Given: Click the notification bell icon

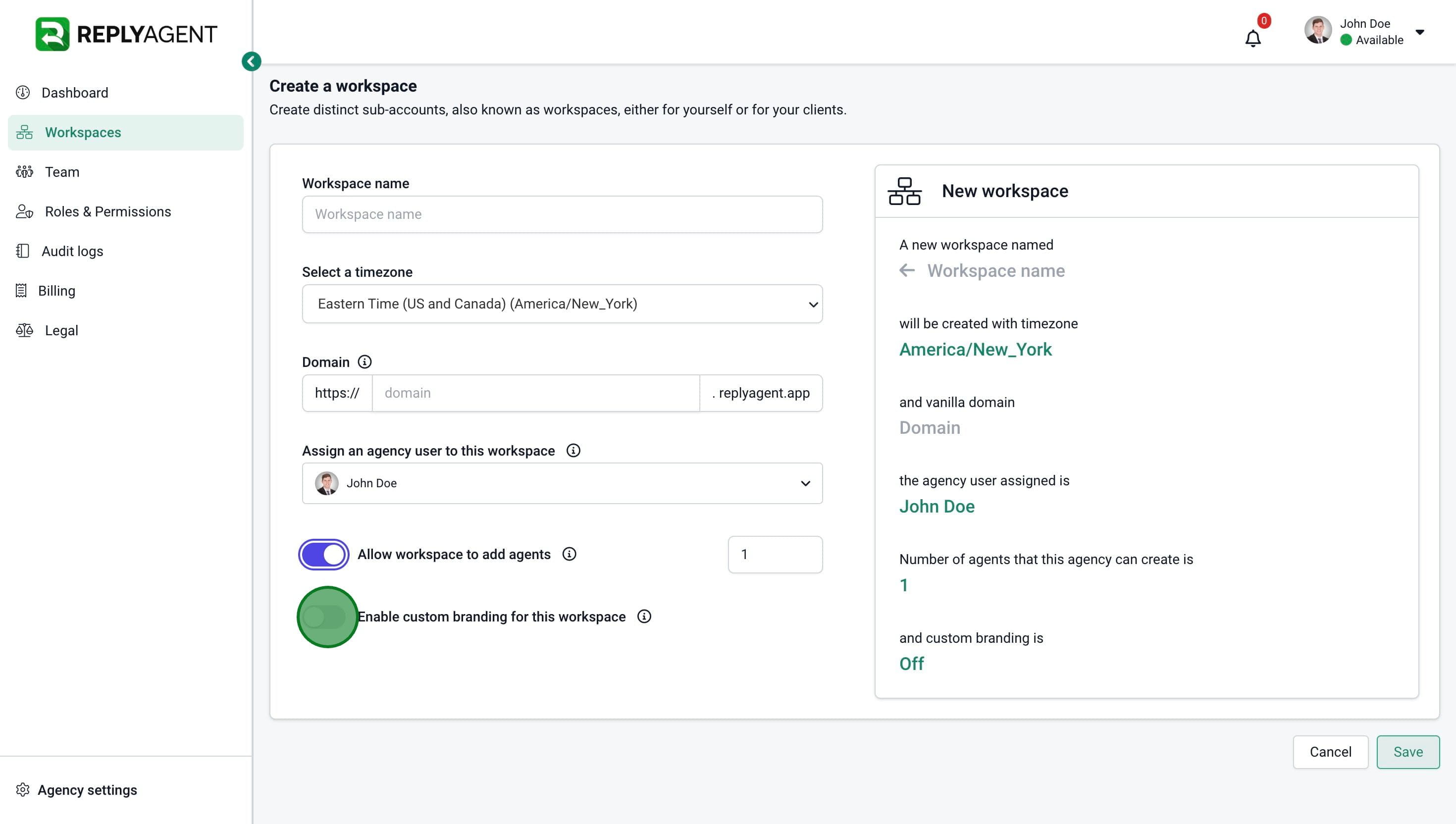Looking at the screenshot, I should (x=1252, y=39).
